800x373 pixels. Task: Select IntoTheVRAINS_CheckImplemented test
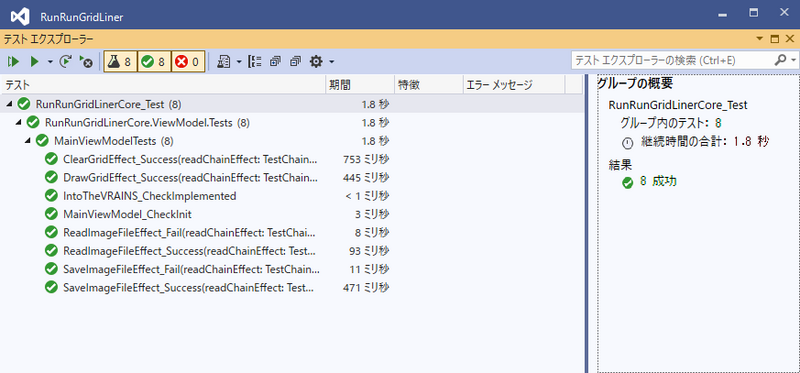pyautogui.click(x=149, y=196)
